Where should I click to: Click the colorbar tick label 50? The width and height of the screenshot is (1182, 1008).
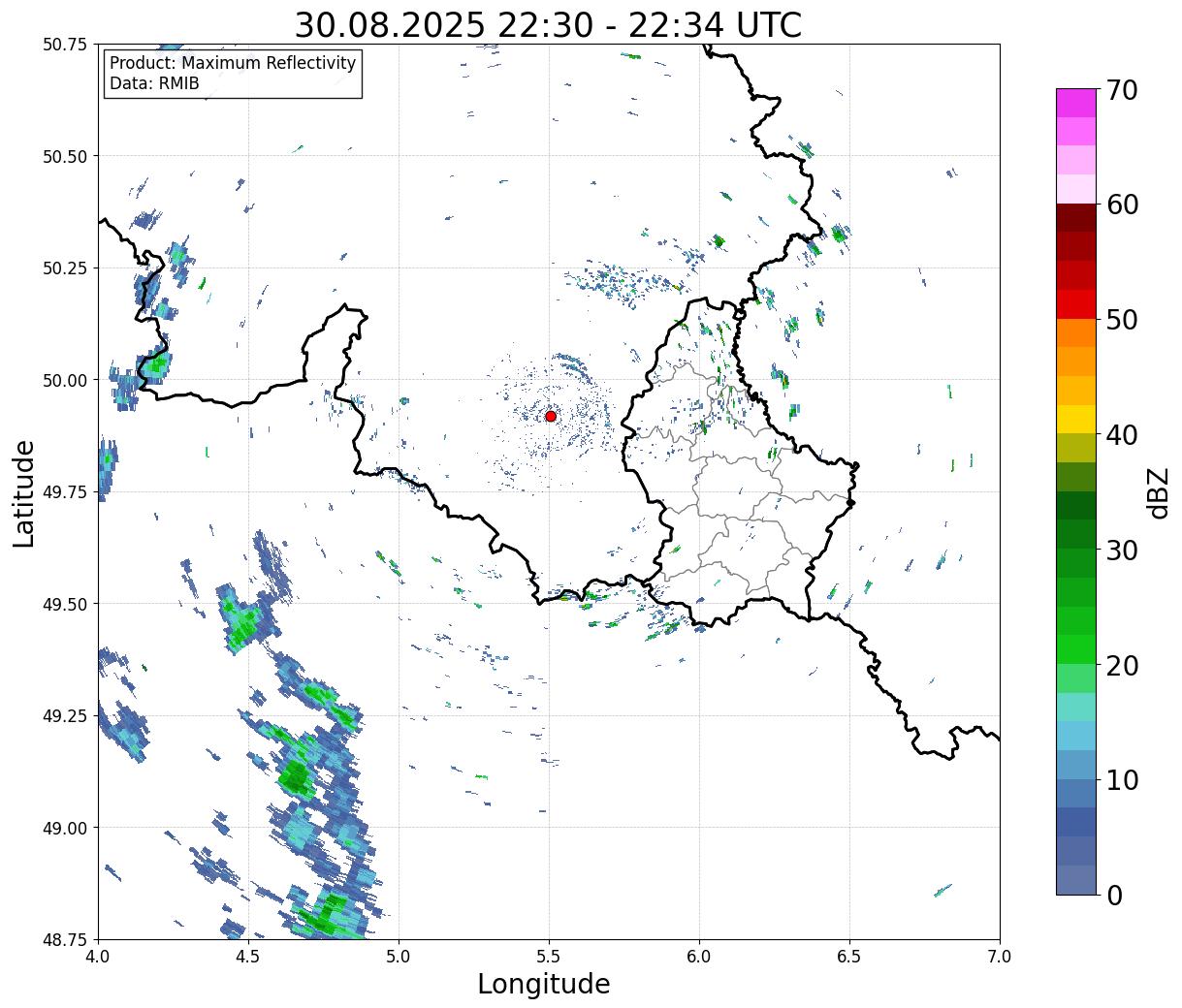1121,320
